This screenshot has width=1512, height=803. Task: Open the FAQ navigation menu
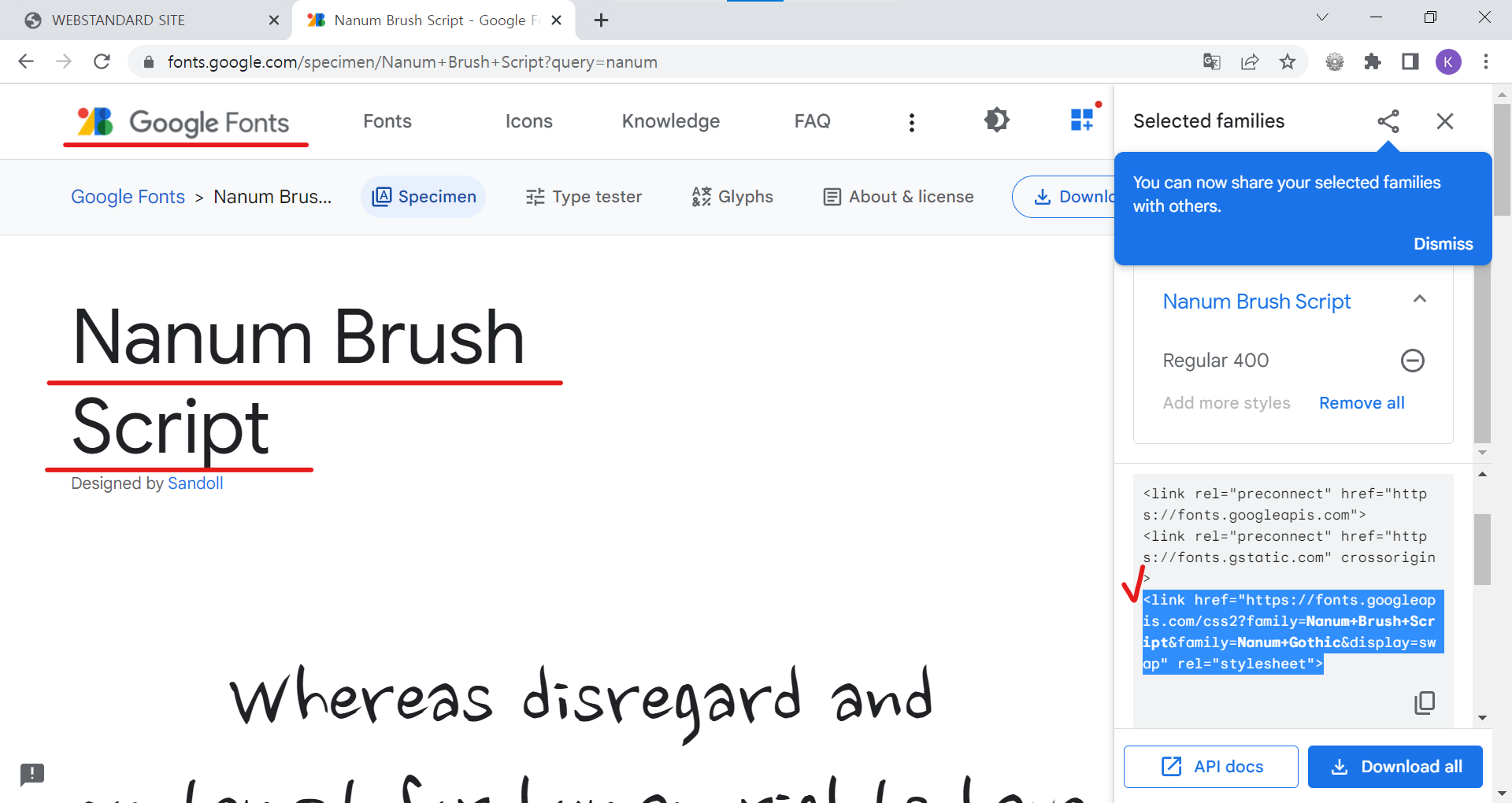coord(812,121)
